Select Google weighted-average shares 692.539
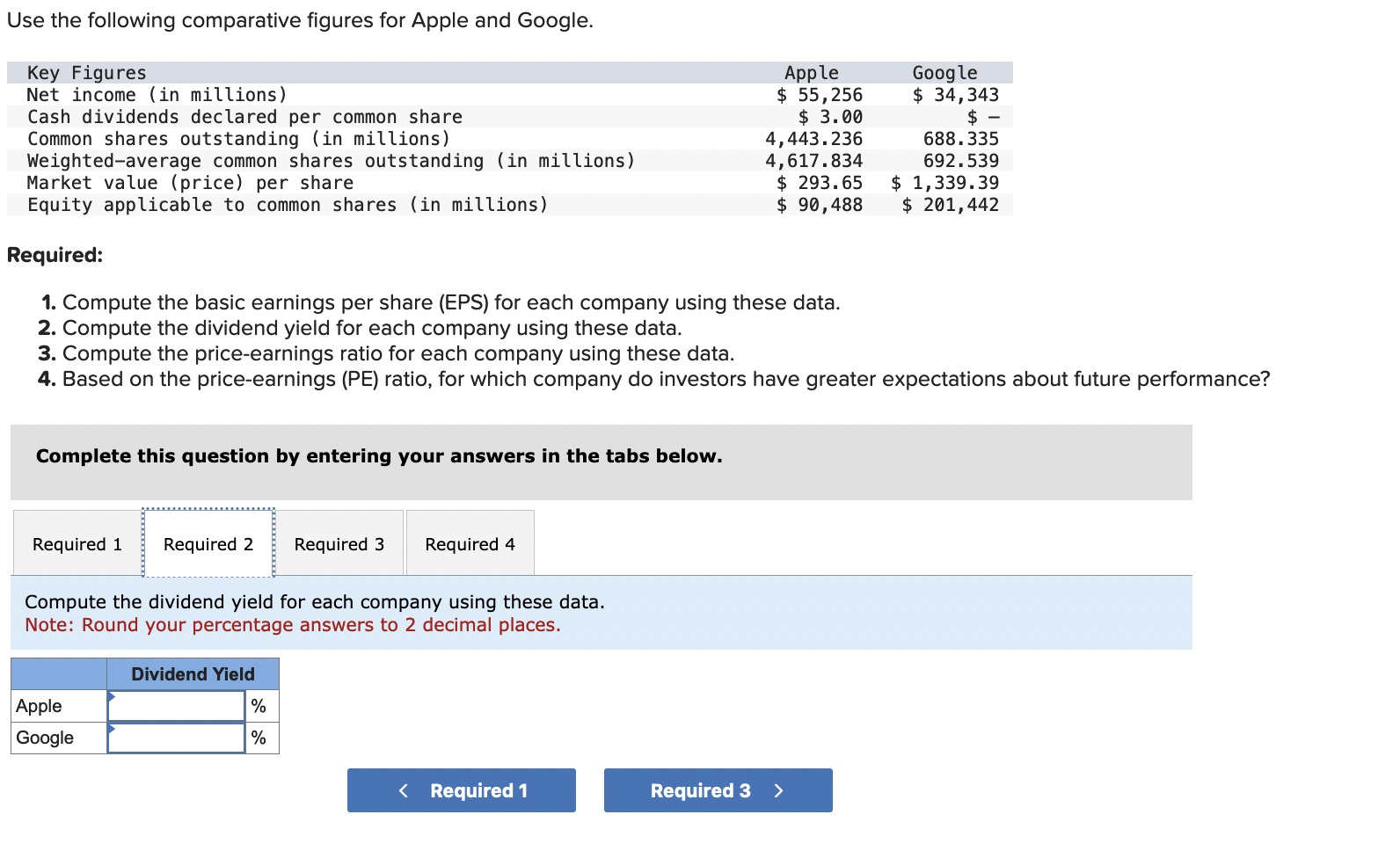 (961, 161)
